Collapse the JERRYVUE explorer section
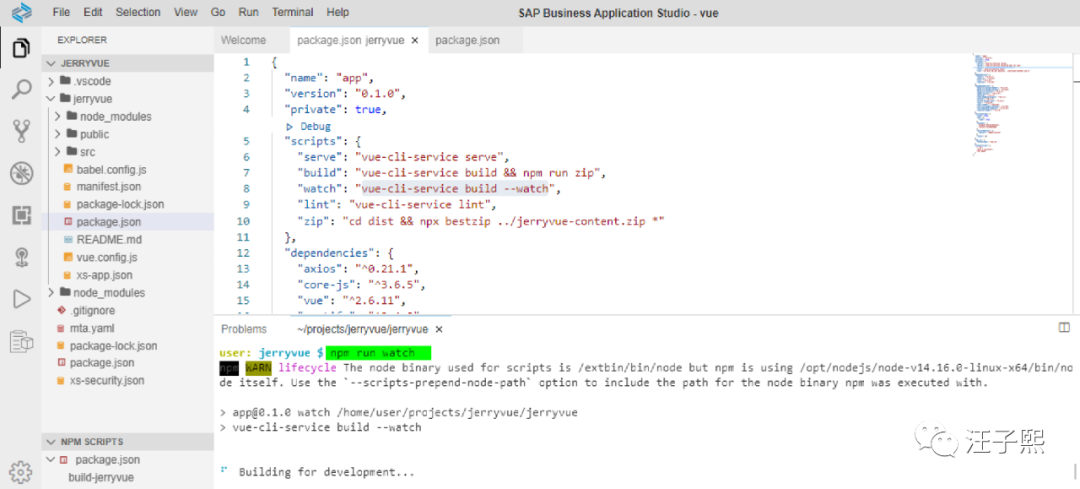This screenshot has height=489, width=1080. point(127,63)
